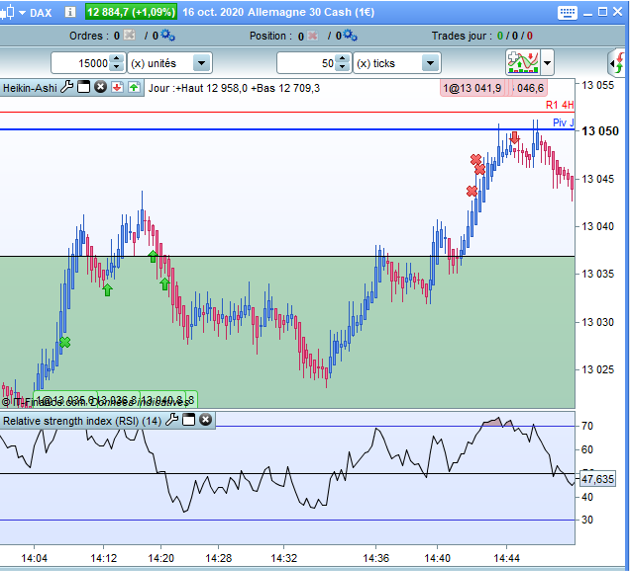Click the RSI panel window icon

pos(188,420)
